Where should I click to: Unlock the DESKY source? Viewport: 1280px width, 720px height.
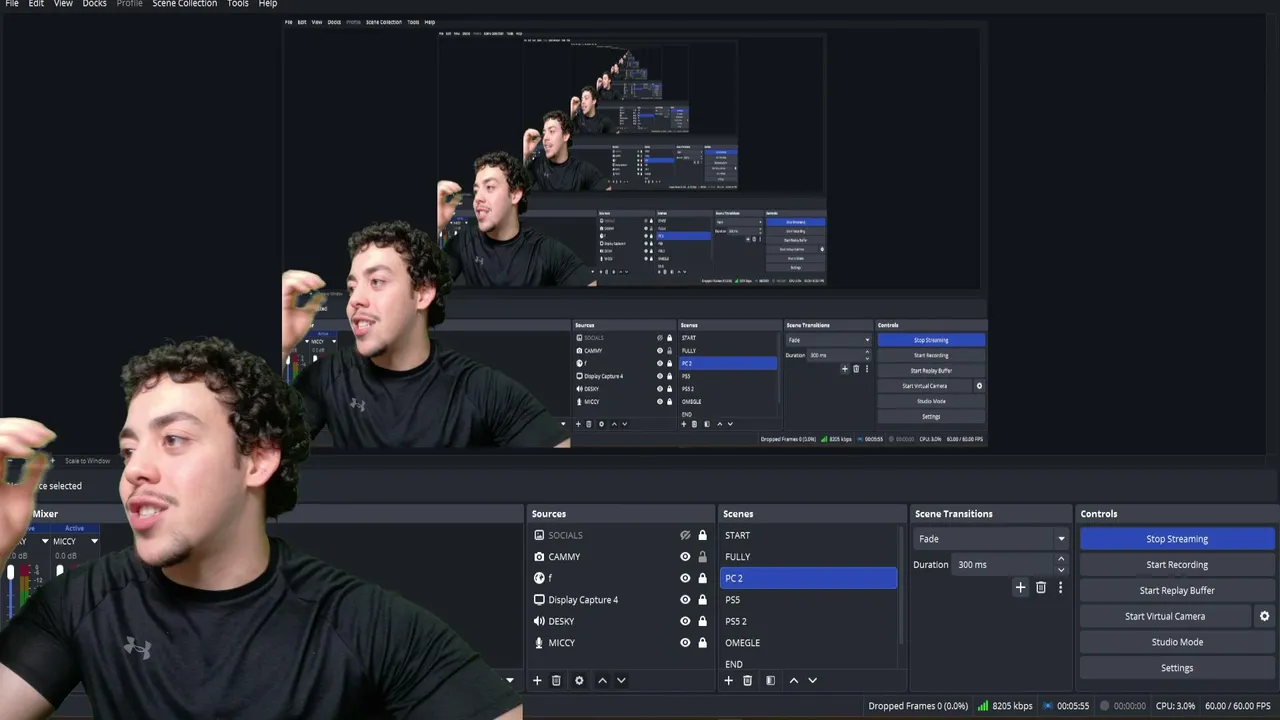[x=702, y=621]
